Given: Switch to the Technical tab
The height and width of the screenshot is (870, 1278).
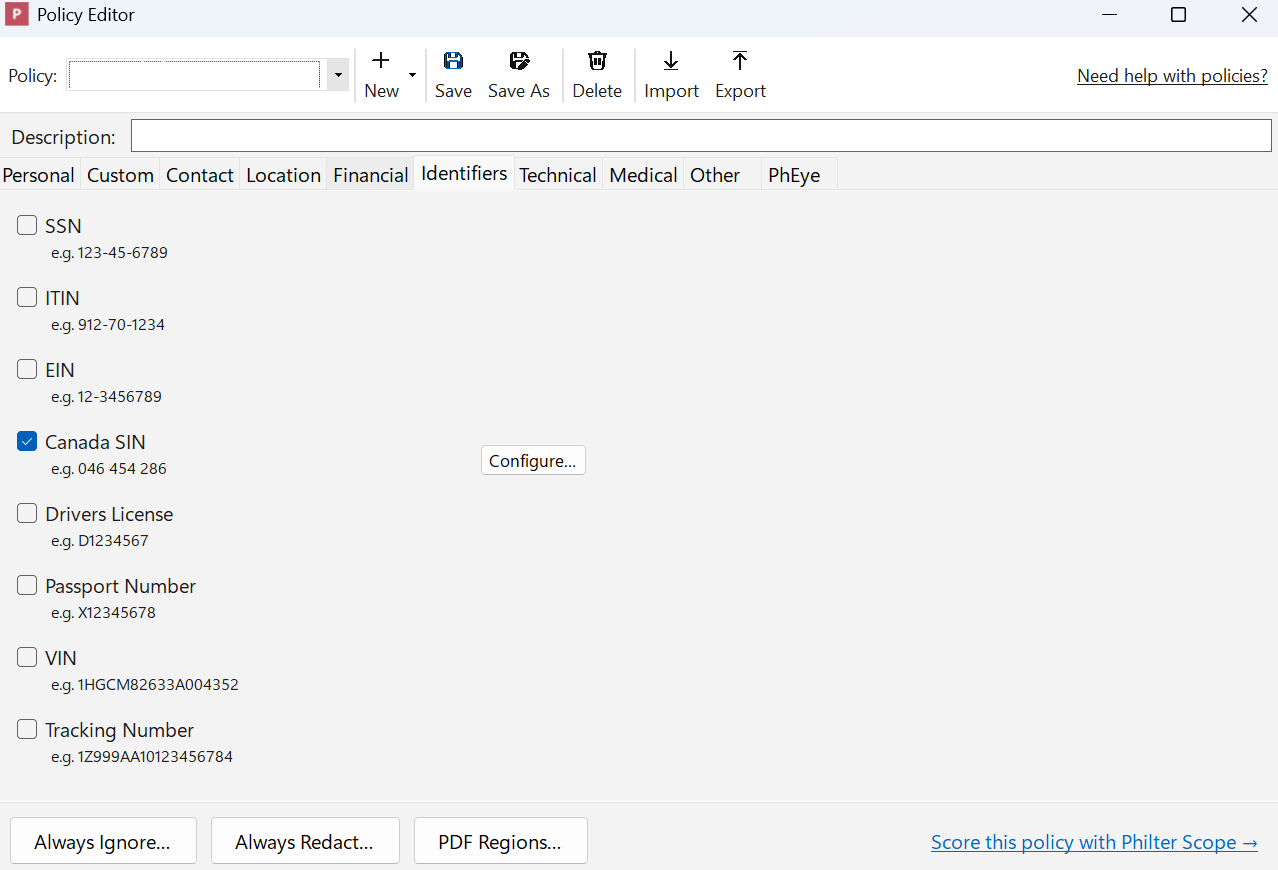Looking at the screenshot, I should click(x=558, y=175).
